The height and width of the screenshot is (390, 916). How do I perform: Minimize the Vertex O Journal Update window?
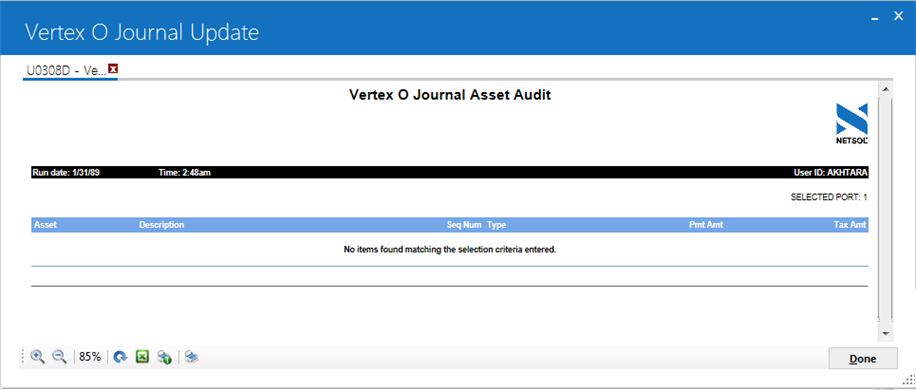(875, 19)
